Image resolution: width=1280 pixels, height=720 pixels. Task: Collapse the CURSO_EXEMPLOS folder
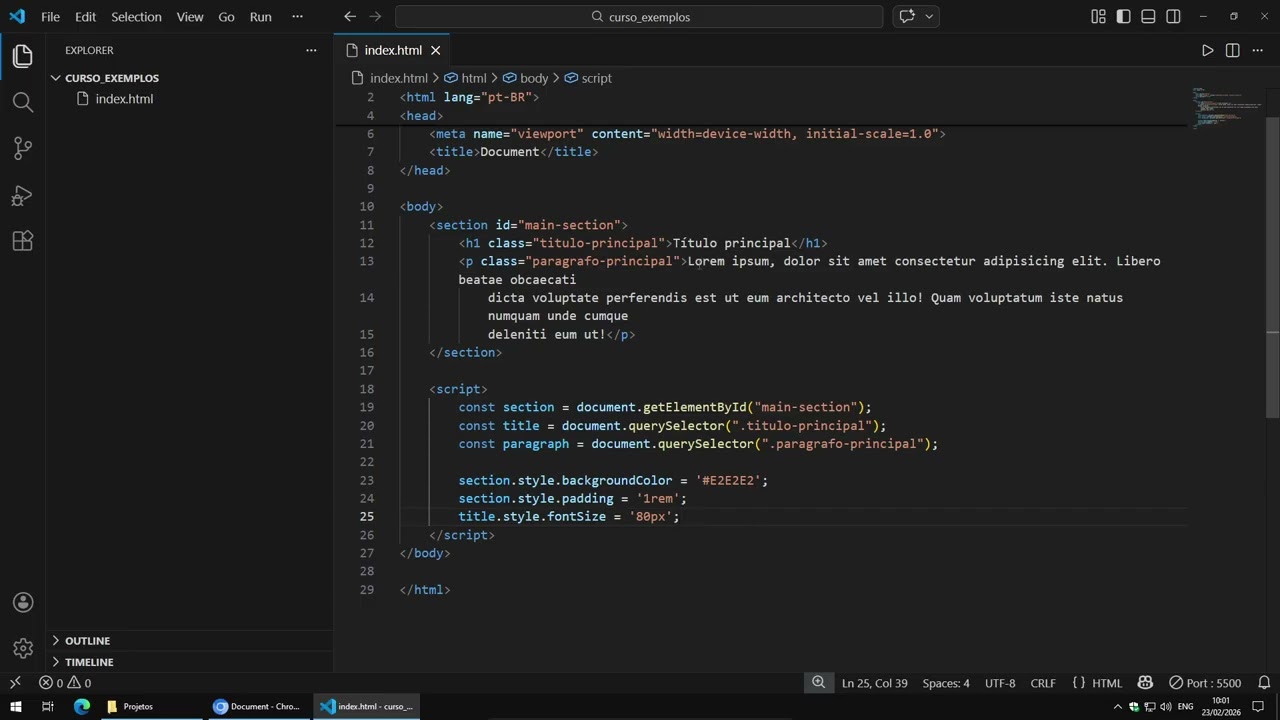[112, 78]
